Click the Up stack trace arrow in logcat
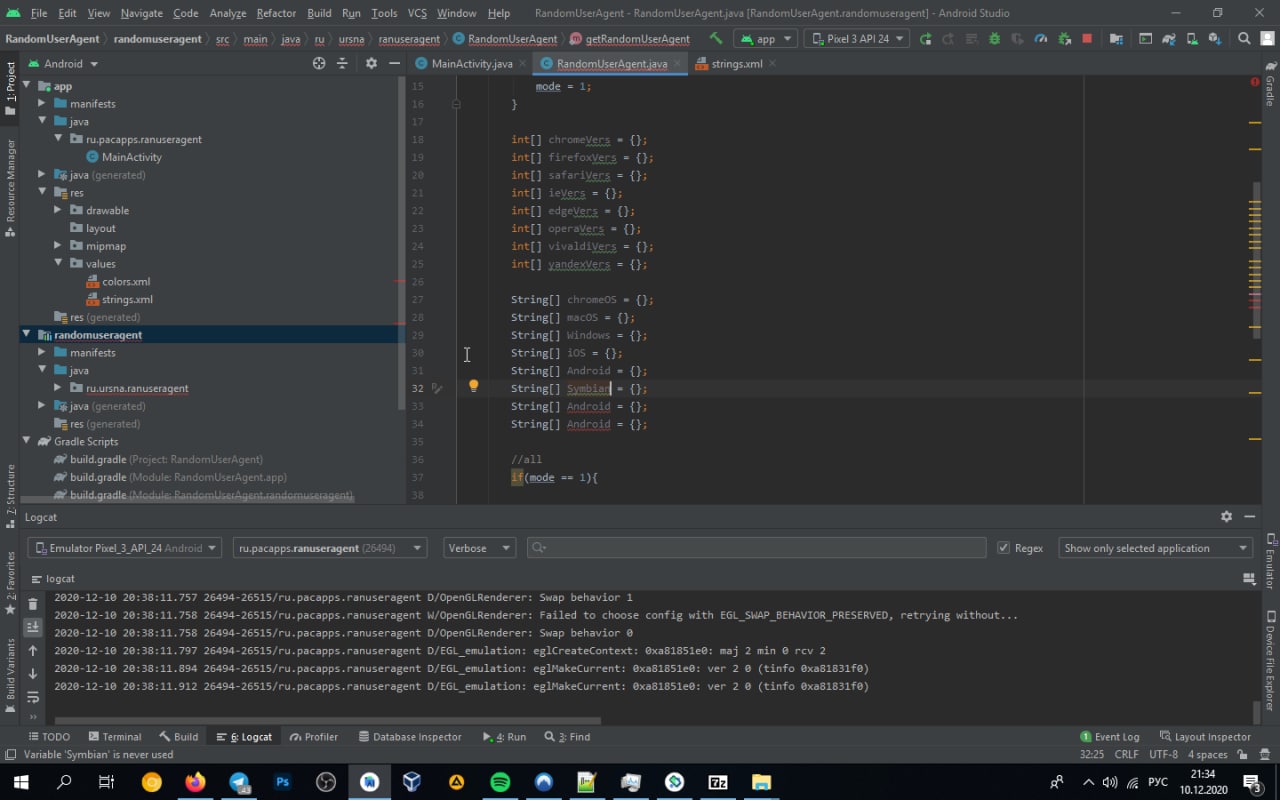1280x800 pixels. (x=33, y=651)
